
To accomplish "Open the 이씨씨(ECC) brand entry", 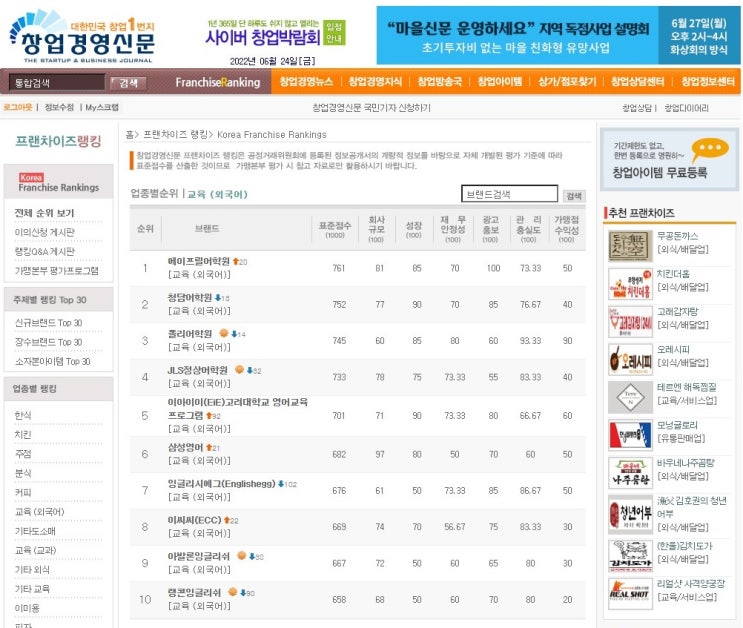I will pyautogui.click(x=194, y=520).
